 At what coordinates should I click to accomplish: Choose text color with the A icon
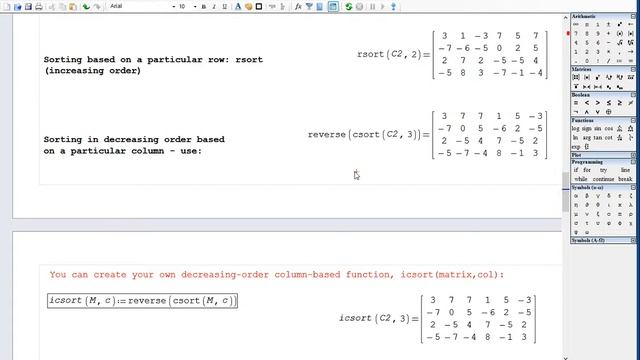pos(238,7)
